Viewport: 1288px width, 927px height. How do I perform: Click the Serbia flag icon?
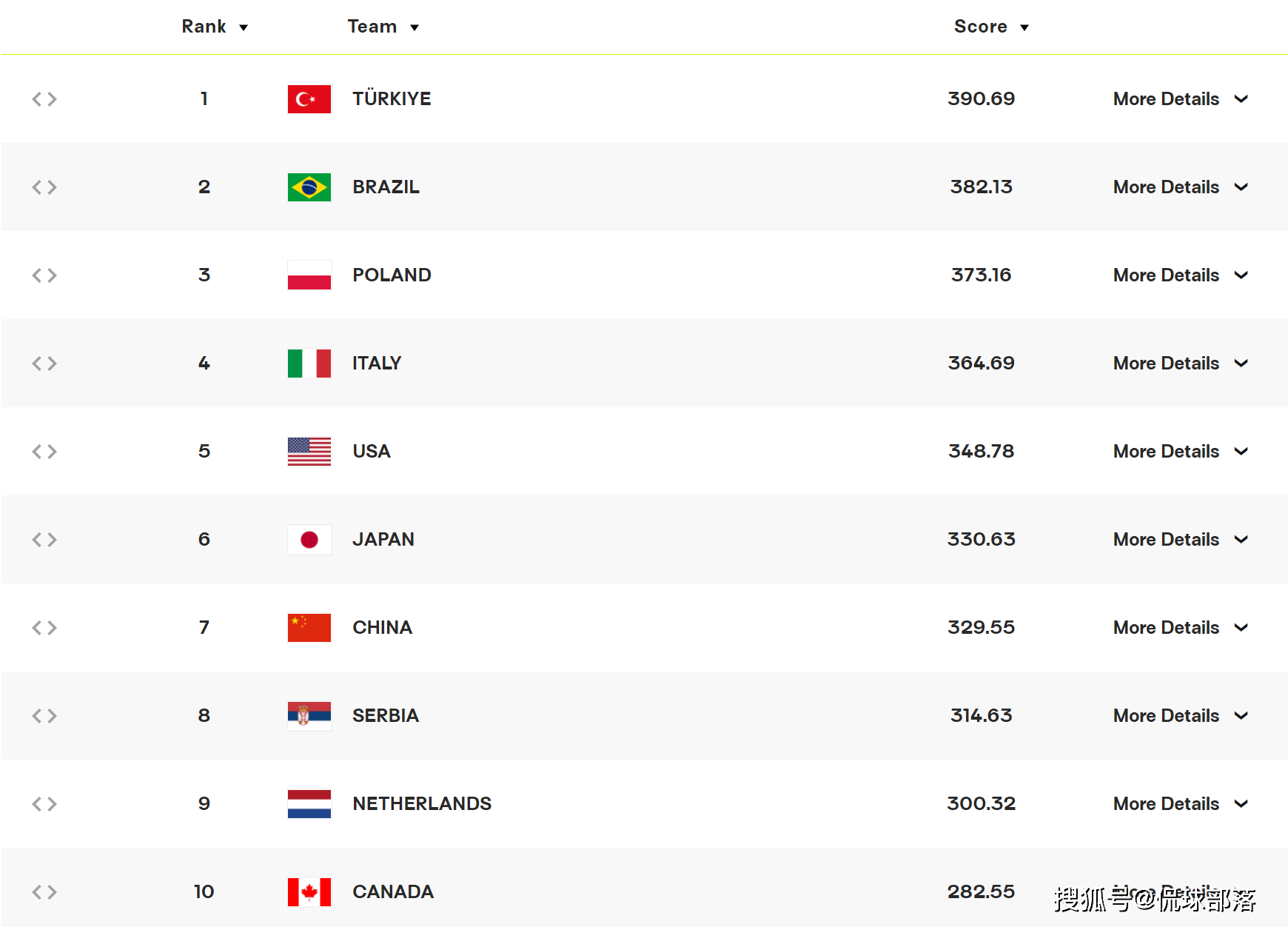coord(309,716)
